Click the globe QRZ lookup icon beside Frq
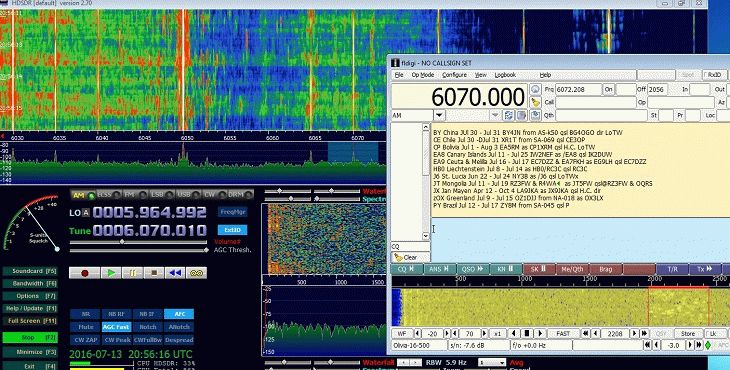730x370 pixels. coord(535,89)
